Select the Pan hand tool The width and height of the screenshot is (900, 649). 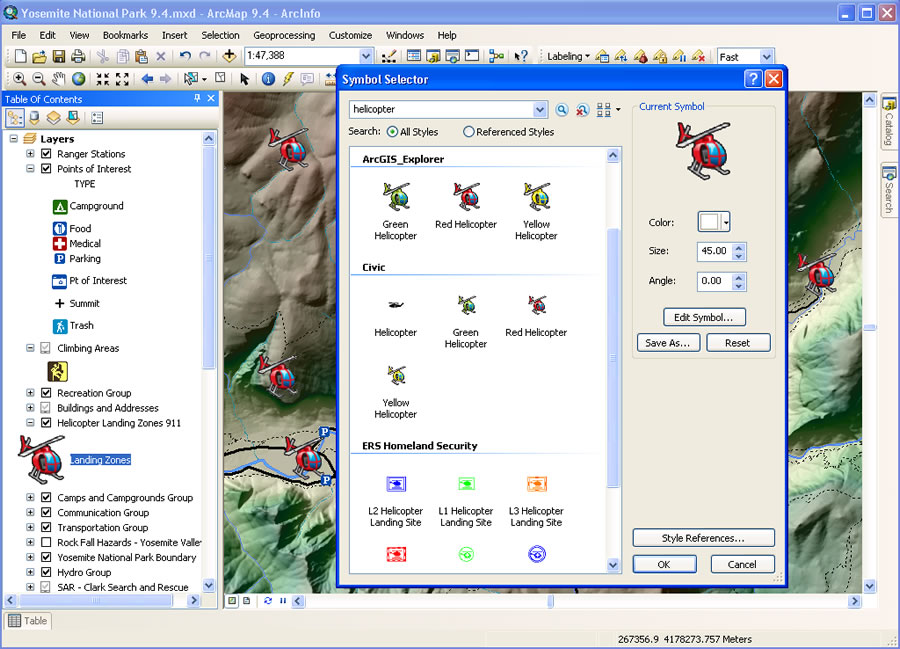click(59, 79)
